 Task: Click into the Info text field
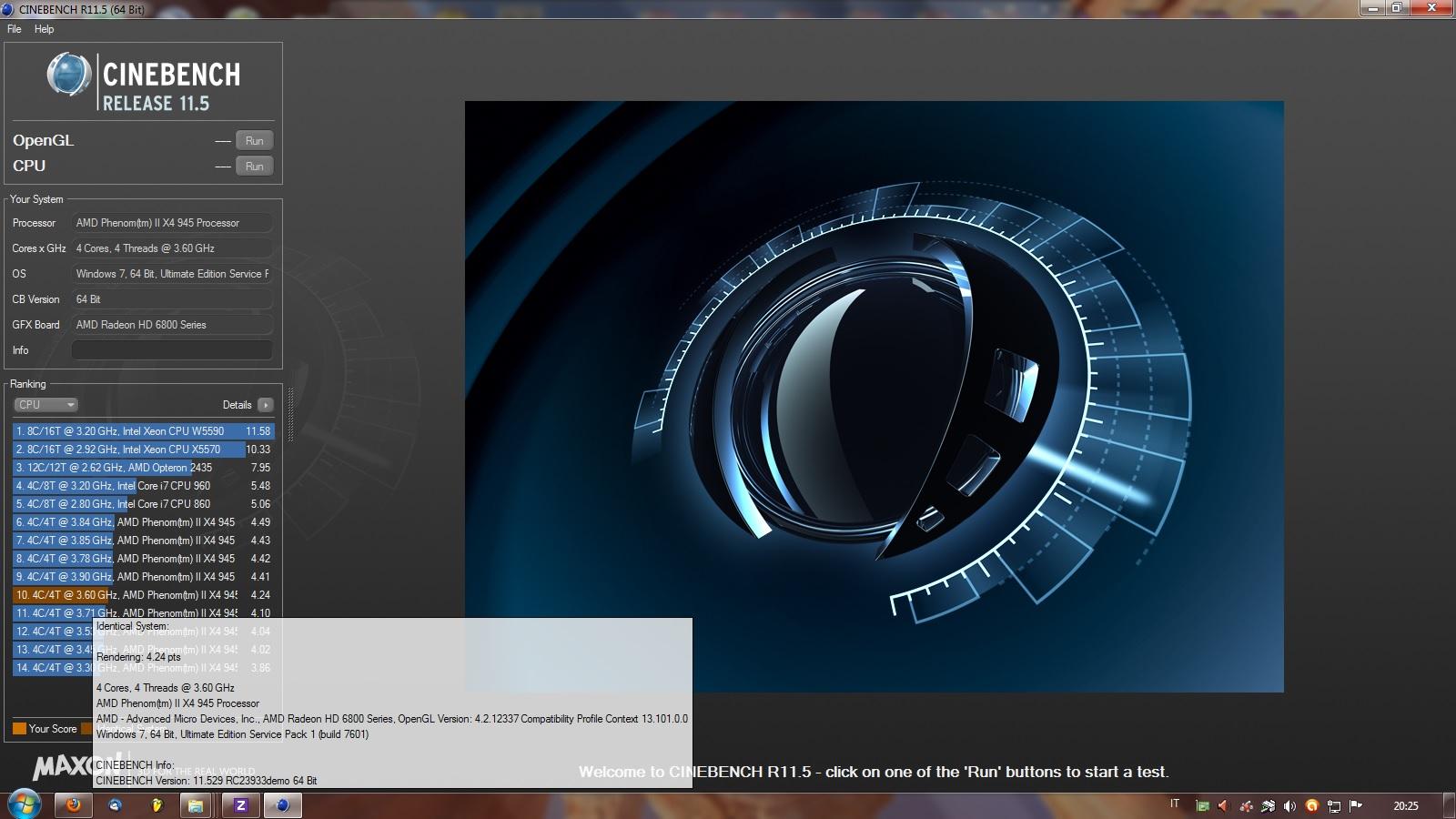coord(172,350)
